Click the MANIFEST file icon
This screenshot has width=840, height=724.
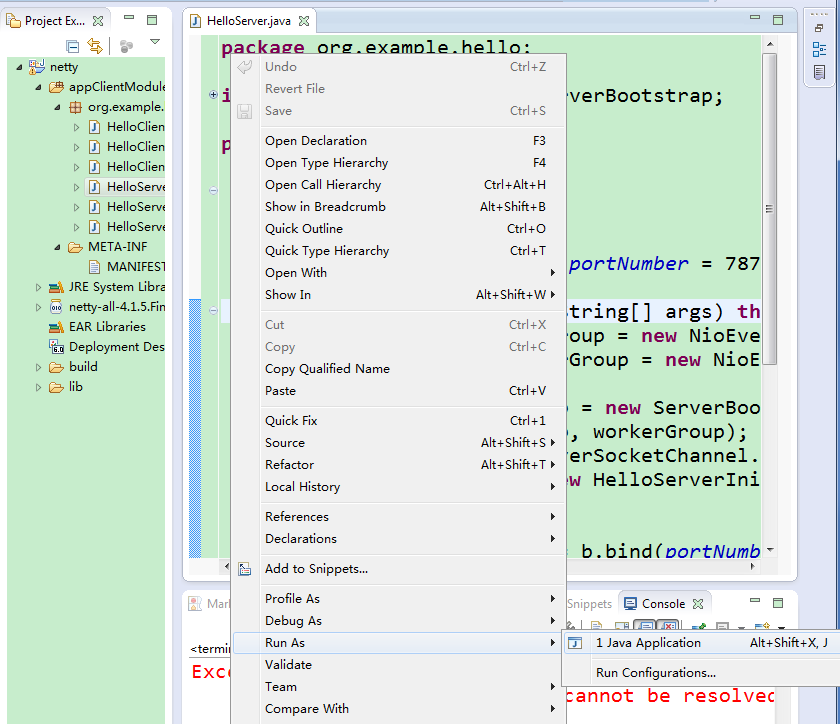[94, 267]
